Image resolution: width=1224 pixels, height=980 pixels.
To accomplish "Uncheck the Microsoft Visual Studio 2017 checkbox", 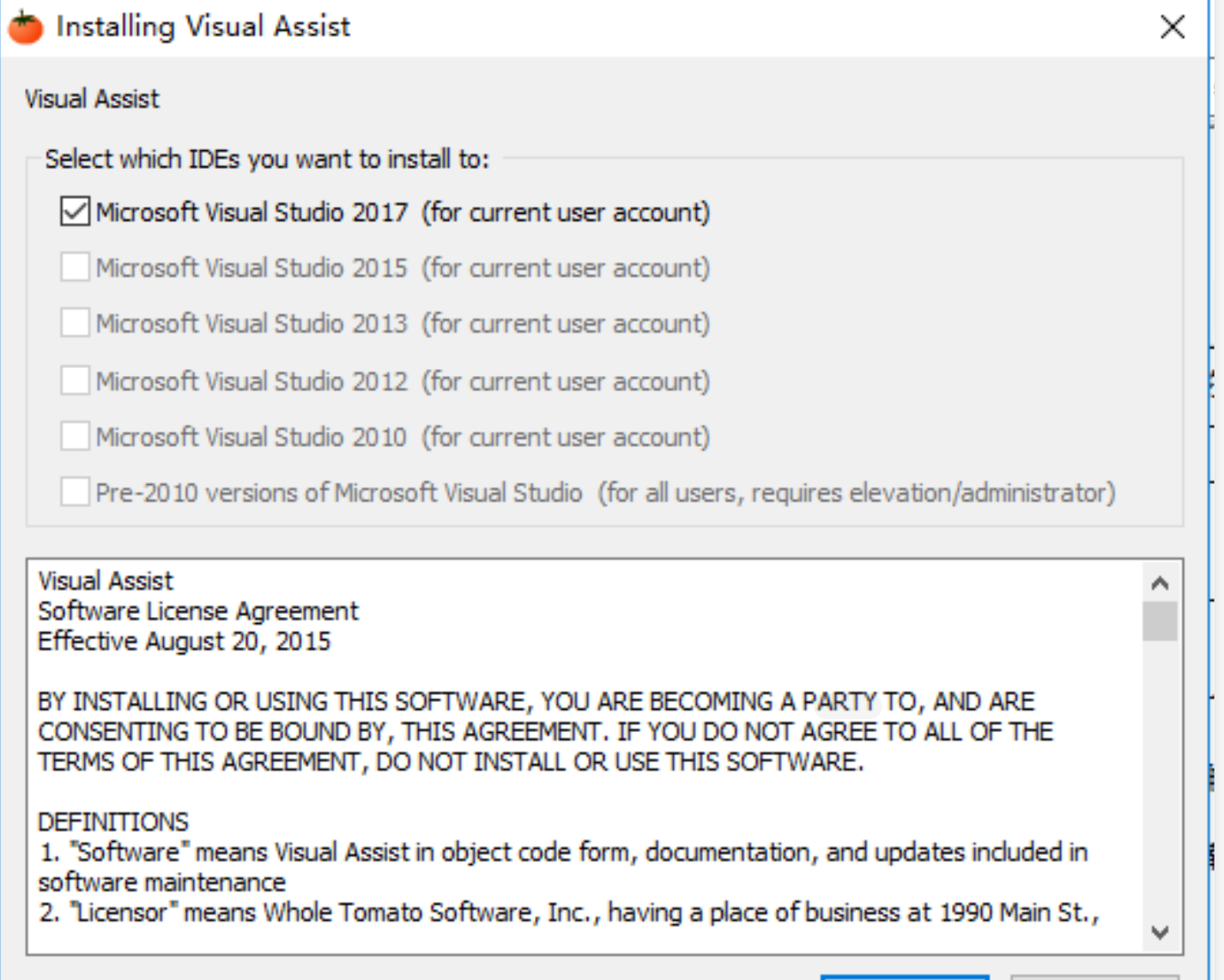I will click(x=76, y=211).
